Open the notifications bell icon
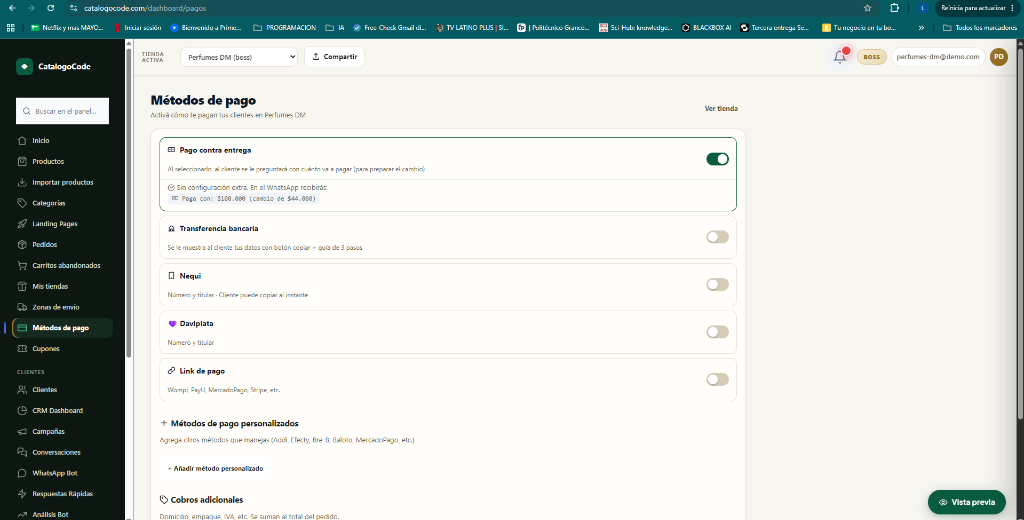The image size is (1024, 520). point(840,57)
